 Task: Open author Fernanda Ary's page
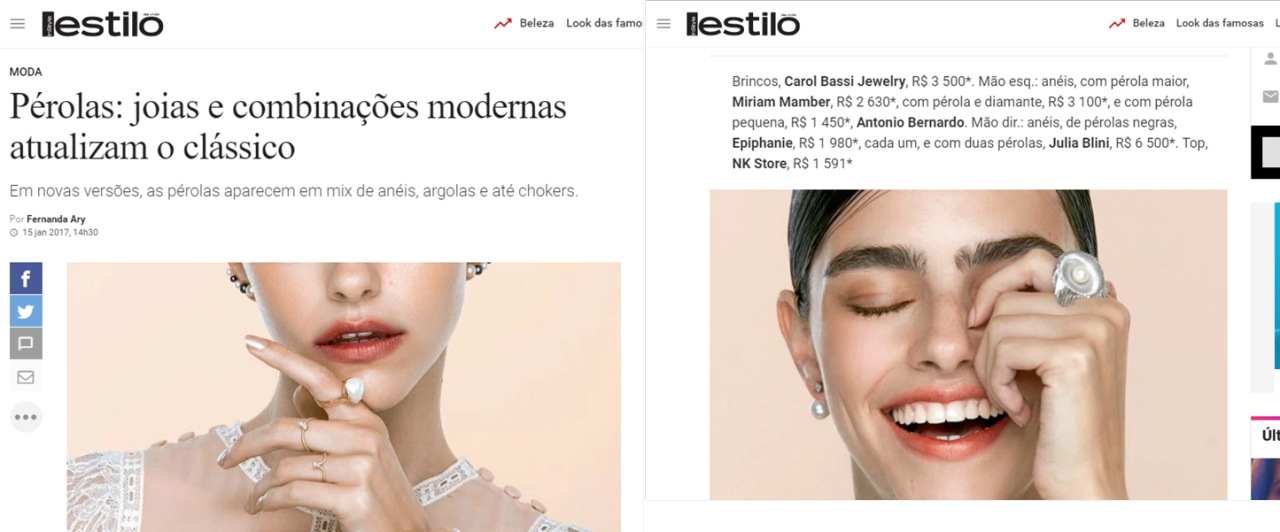pyautogui.click(x=57, y=218)
